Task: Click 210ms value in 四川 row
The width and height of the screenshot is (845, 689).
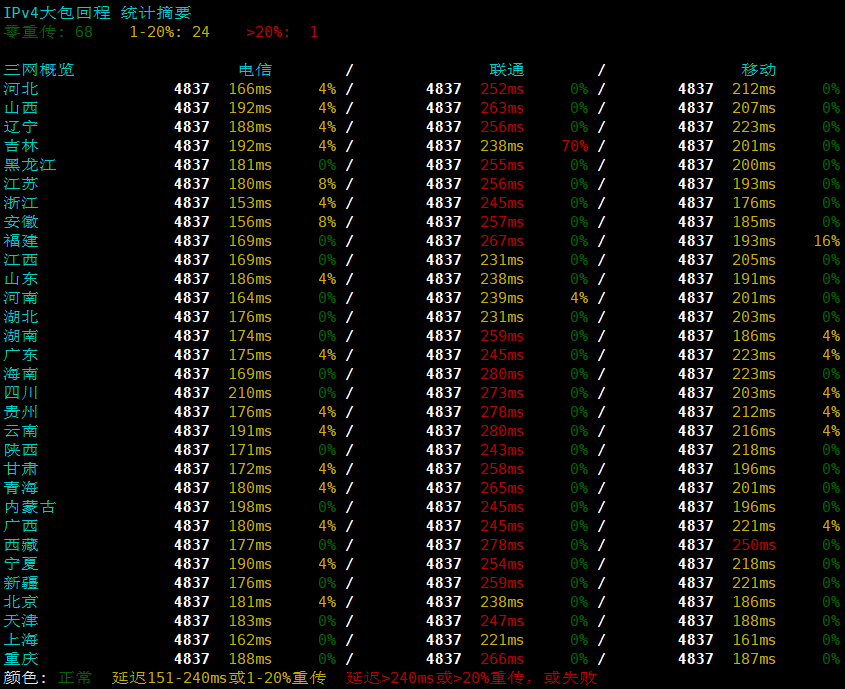Action: point(250,393)
